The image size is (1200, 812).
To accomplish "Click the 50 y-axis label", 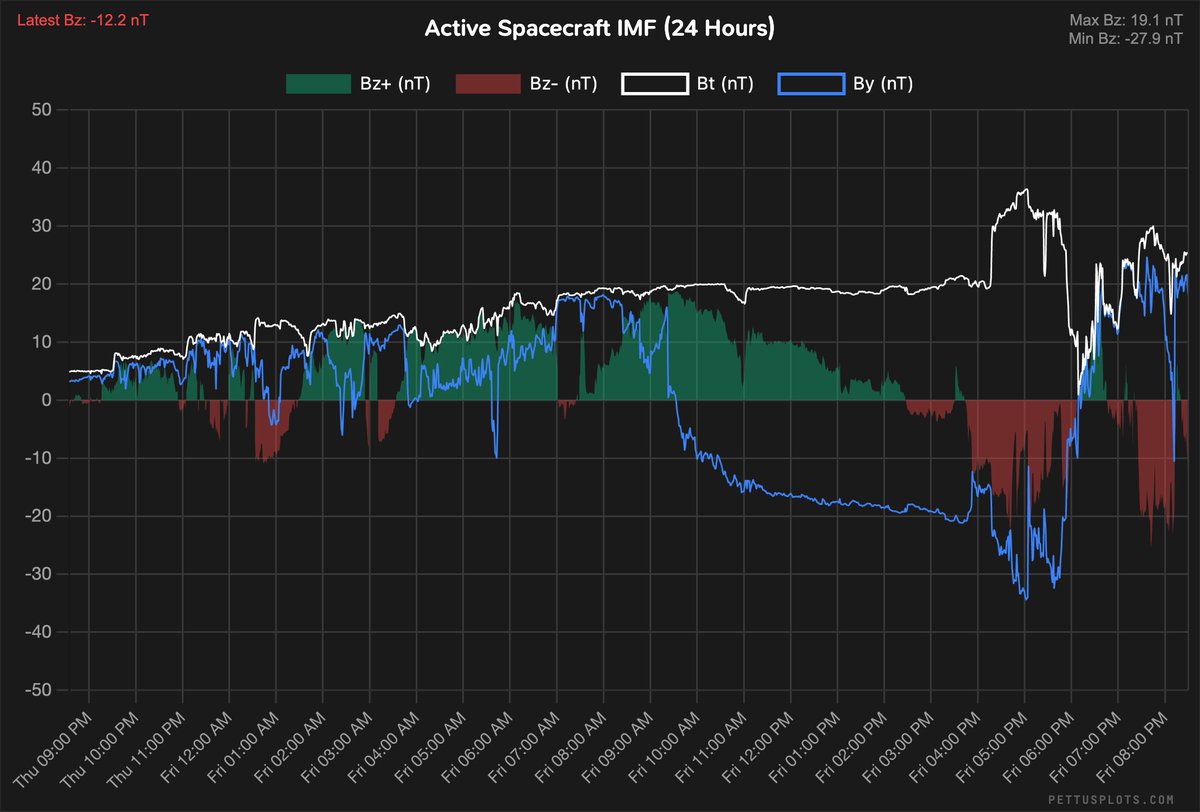I will (x=42, y=110).
